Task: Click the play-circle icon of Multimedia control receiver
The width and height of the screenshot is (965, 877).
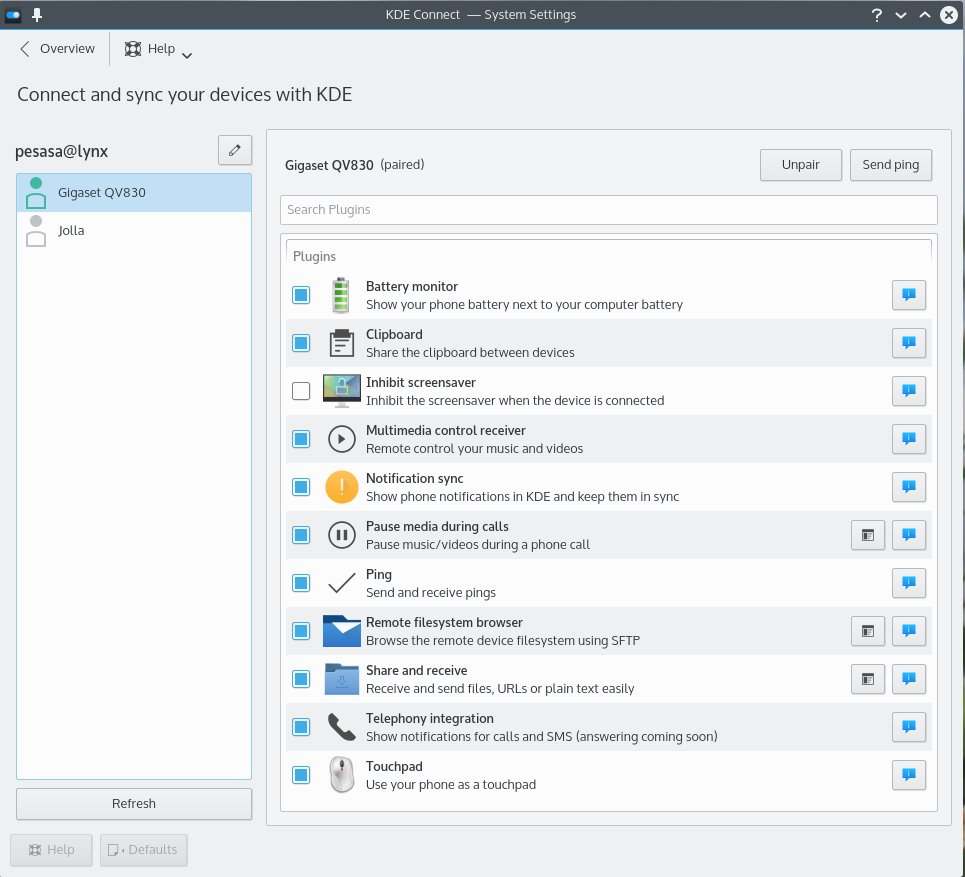Action: [x=342, y=439]
